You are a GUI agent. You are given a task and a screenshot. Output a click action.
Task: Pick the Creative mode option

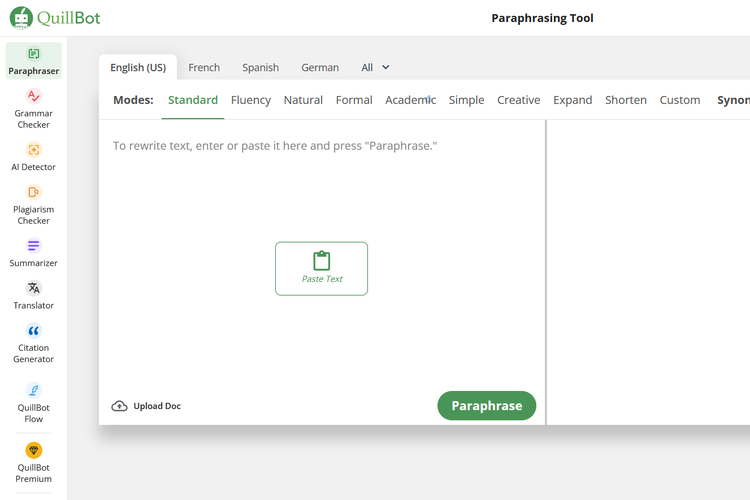click(518, 100)
